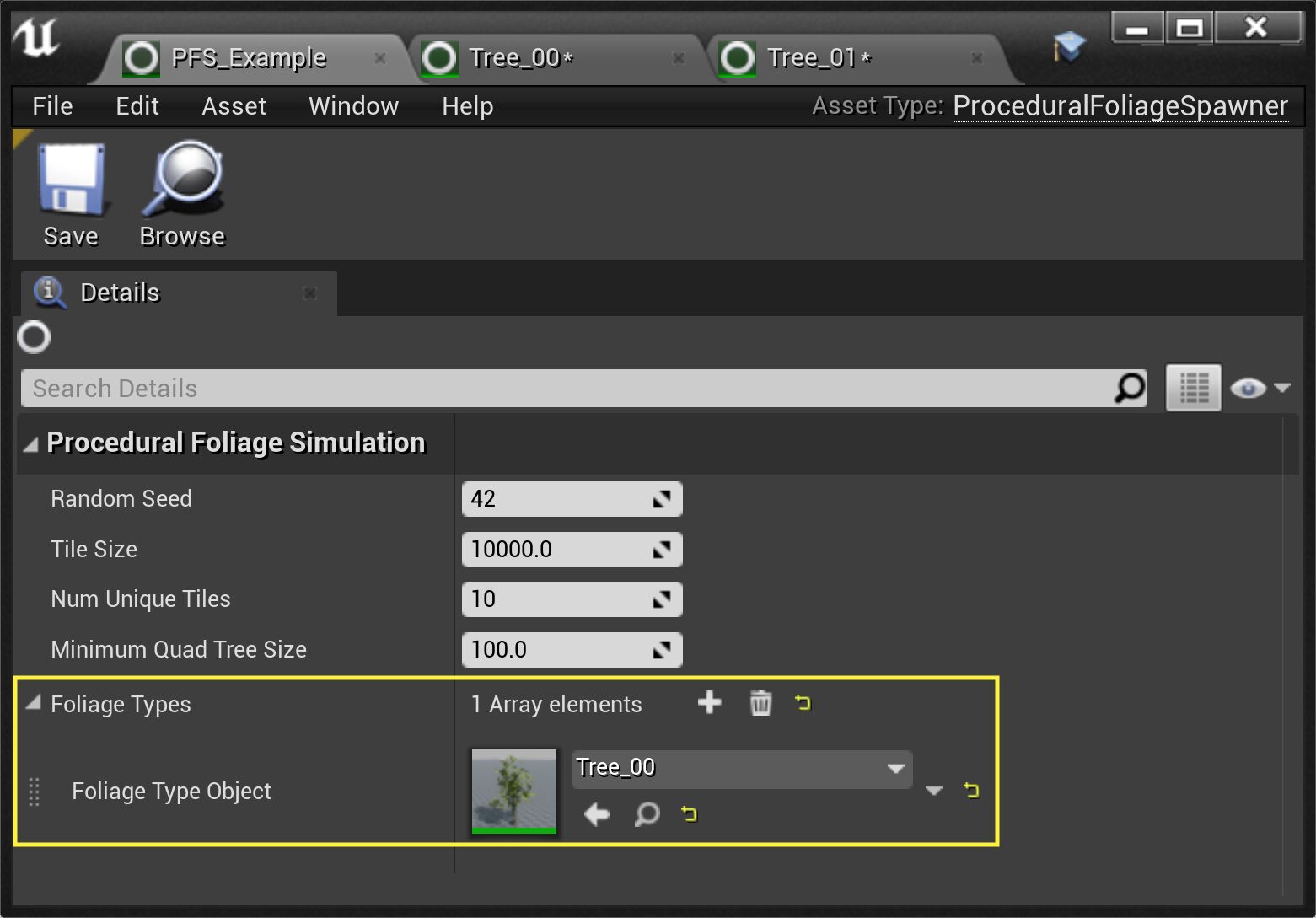The width and height of the screenshot is (1316, 918).
Task: Click Browse to find asset in Content Browser
Action: 182,180
